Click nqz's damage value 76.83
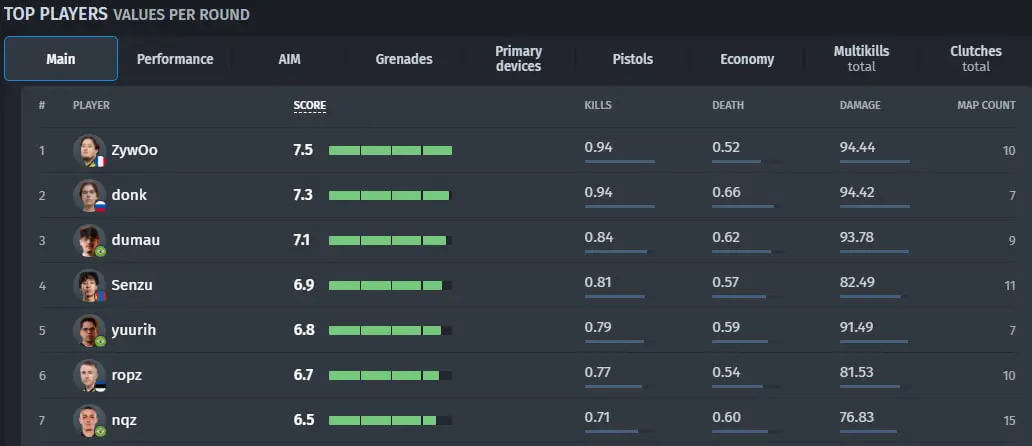 [x=857, y=417]
